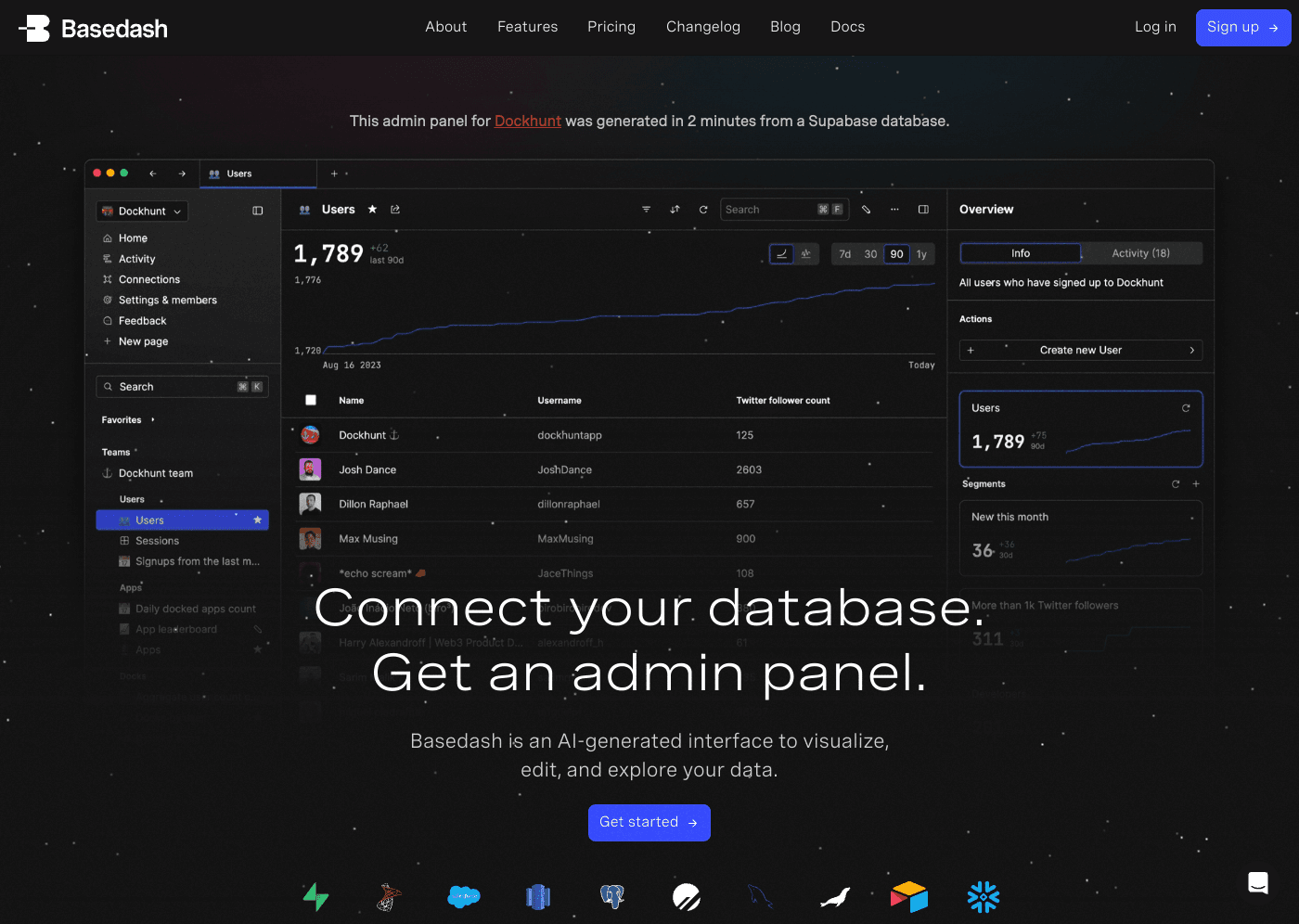Screen dimensions: 1299x924
Task: Click the back arrow in app window
Action: 153,173
